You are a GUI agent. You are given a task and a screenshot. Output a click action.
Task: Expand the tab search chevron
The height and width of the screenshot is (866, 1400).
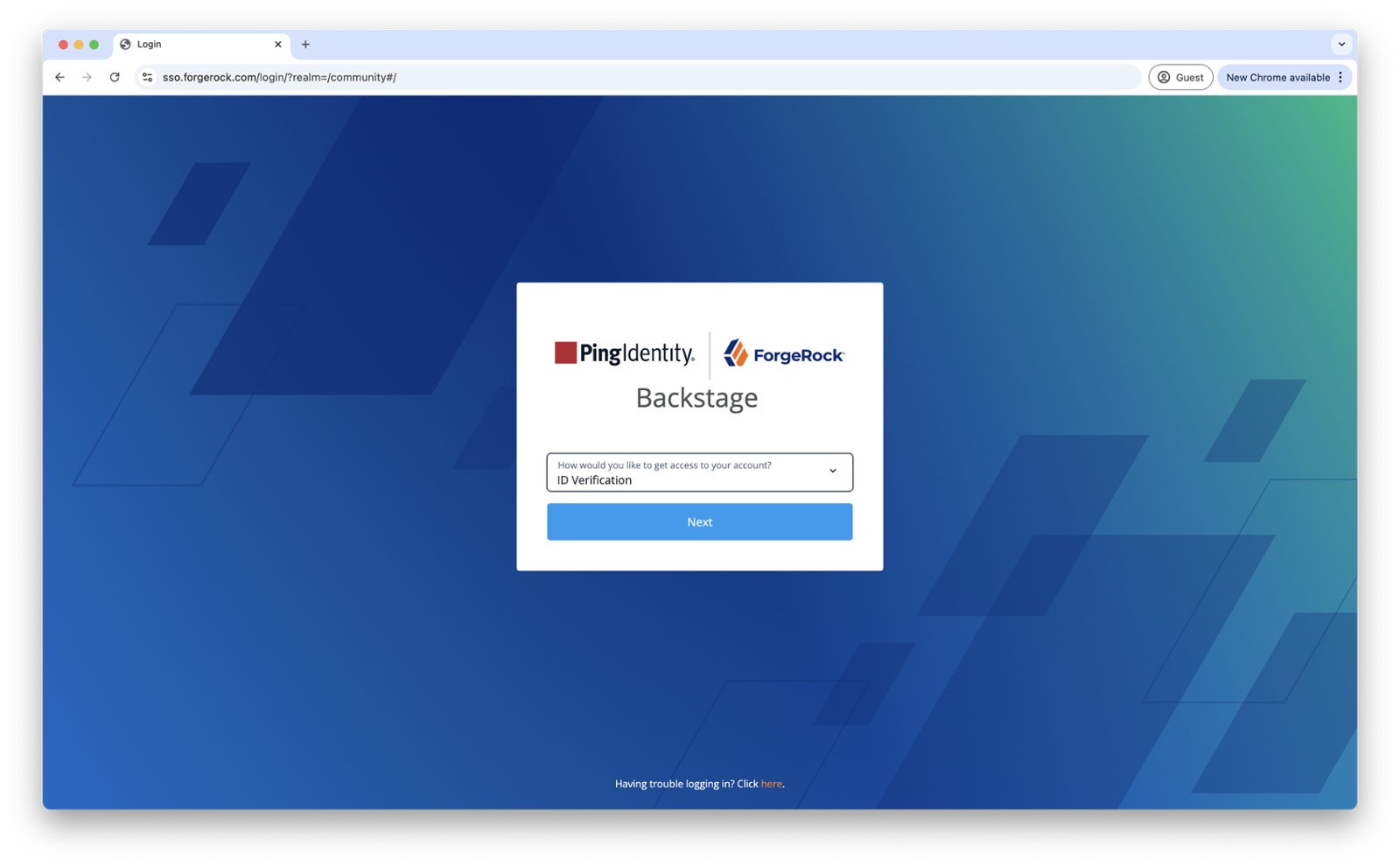[1341, 44]
